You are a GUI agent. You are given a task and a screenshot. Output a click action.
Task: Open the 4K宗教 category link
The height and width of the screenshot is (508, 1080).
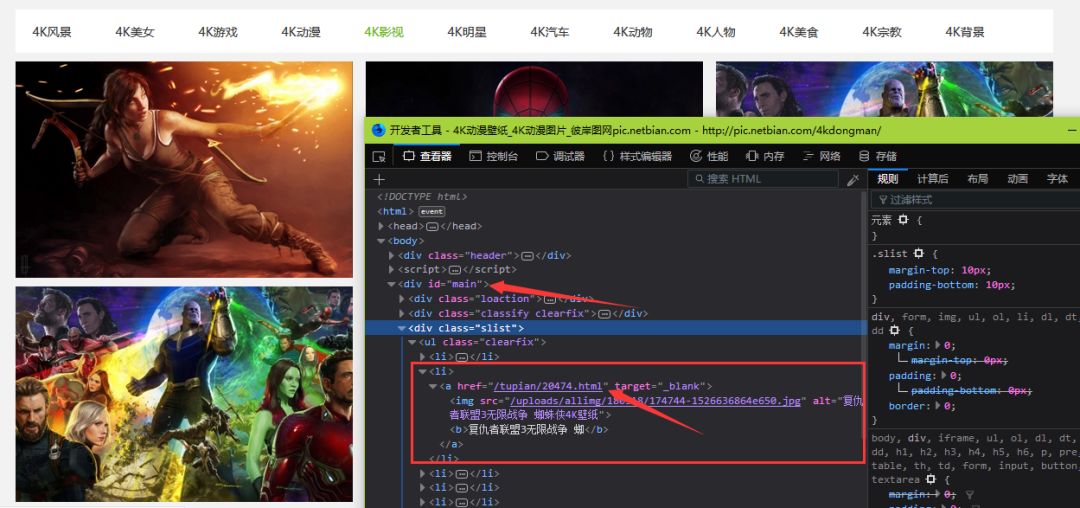point(882,32)
